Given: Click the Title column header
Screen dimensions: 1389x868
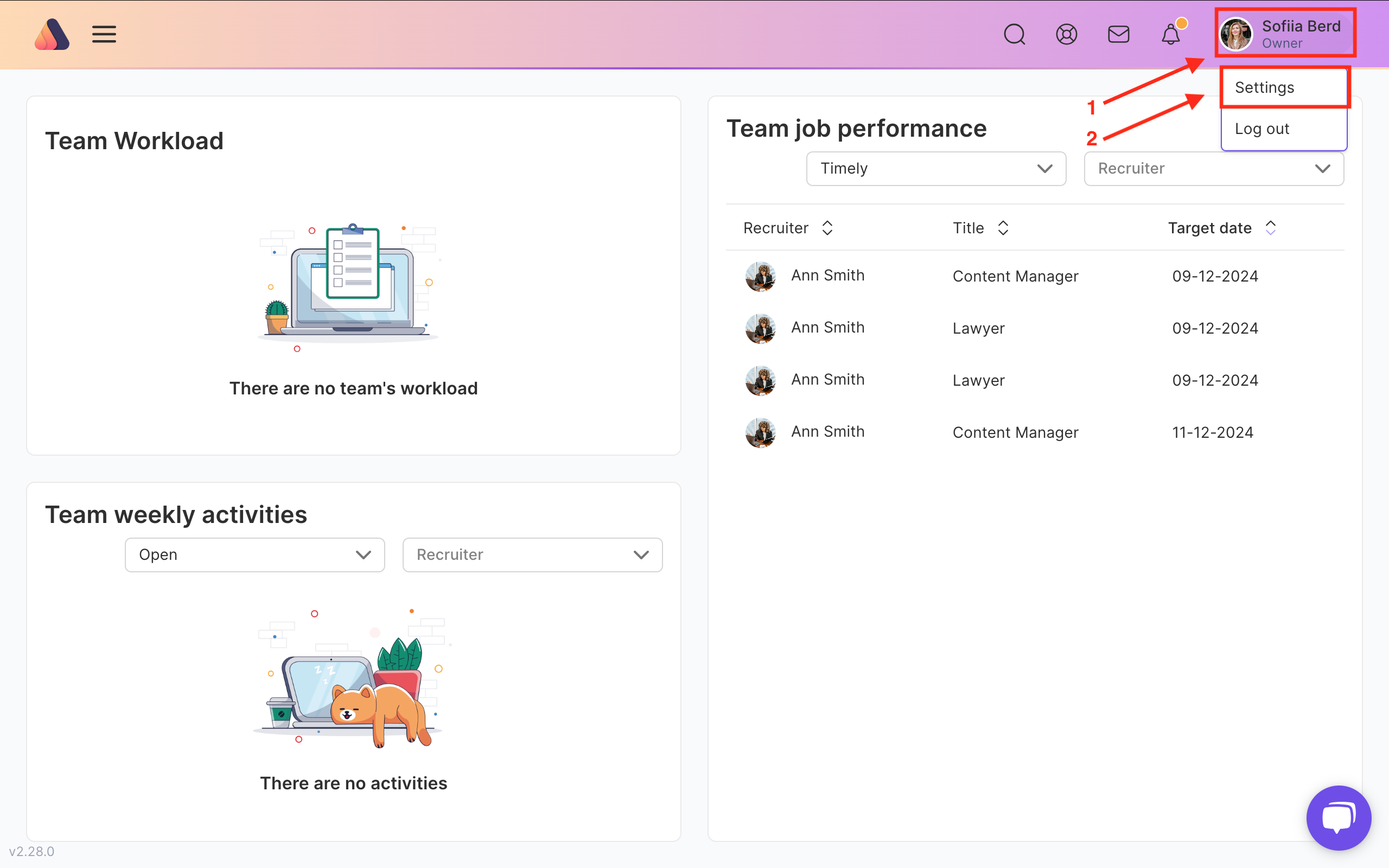Looking at the screenshot, I should click(x=969, y=228).
